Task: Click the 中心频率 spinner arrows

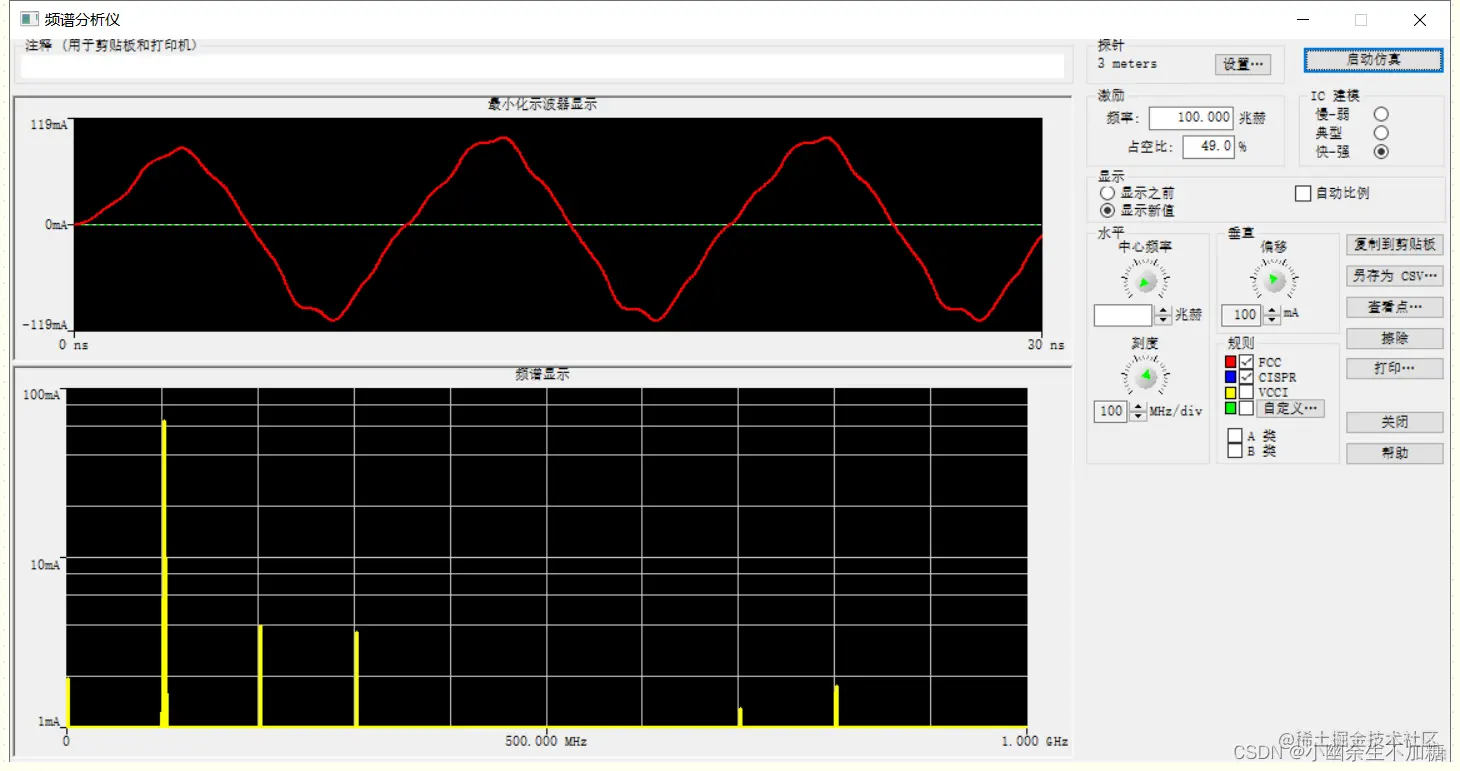Action: pyautogui.click(x=1163, y=316)
